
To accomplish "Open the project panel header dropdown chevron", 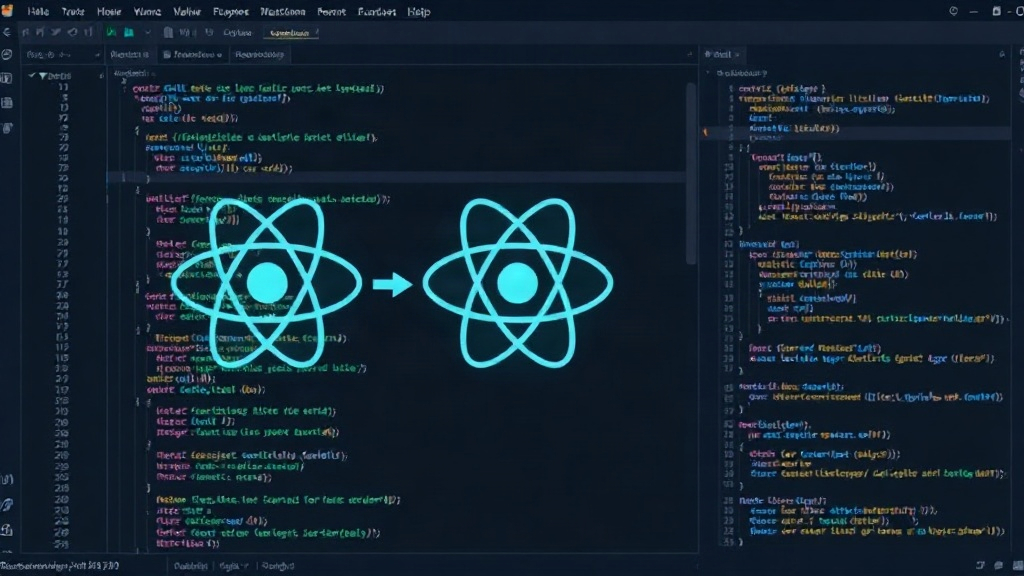I will pos(97,55).
